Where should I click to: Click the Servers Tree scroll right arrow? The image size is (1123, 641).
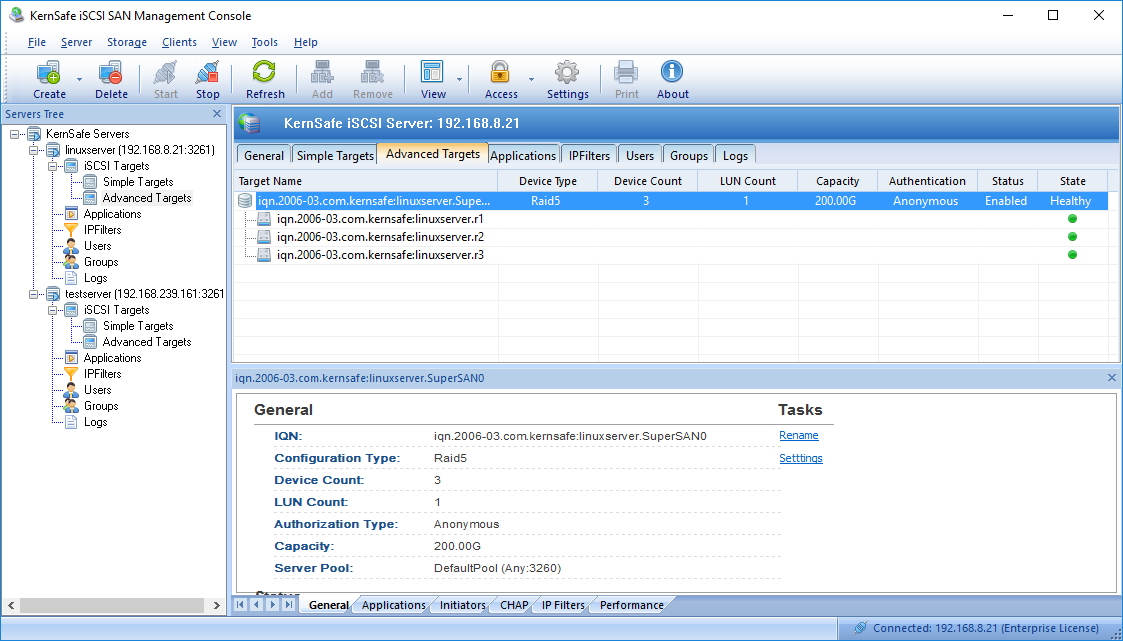pyautogui.click(x=217, y=606)
